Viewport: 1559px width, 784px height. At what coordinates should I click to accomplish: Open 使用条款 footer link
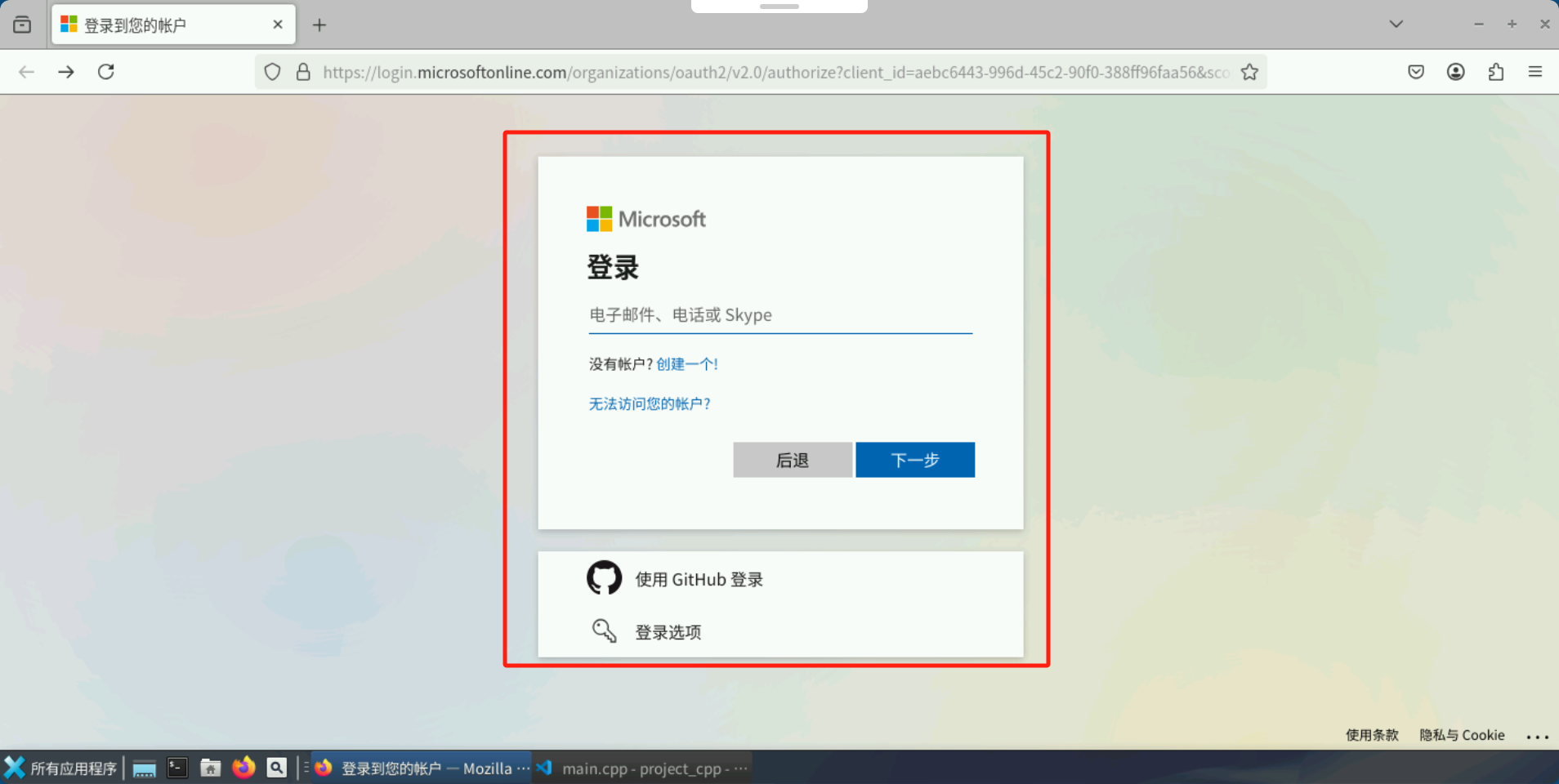(x=1372, y=735)
